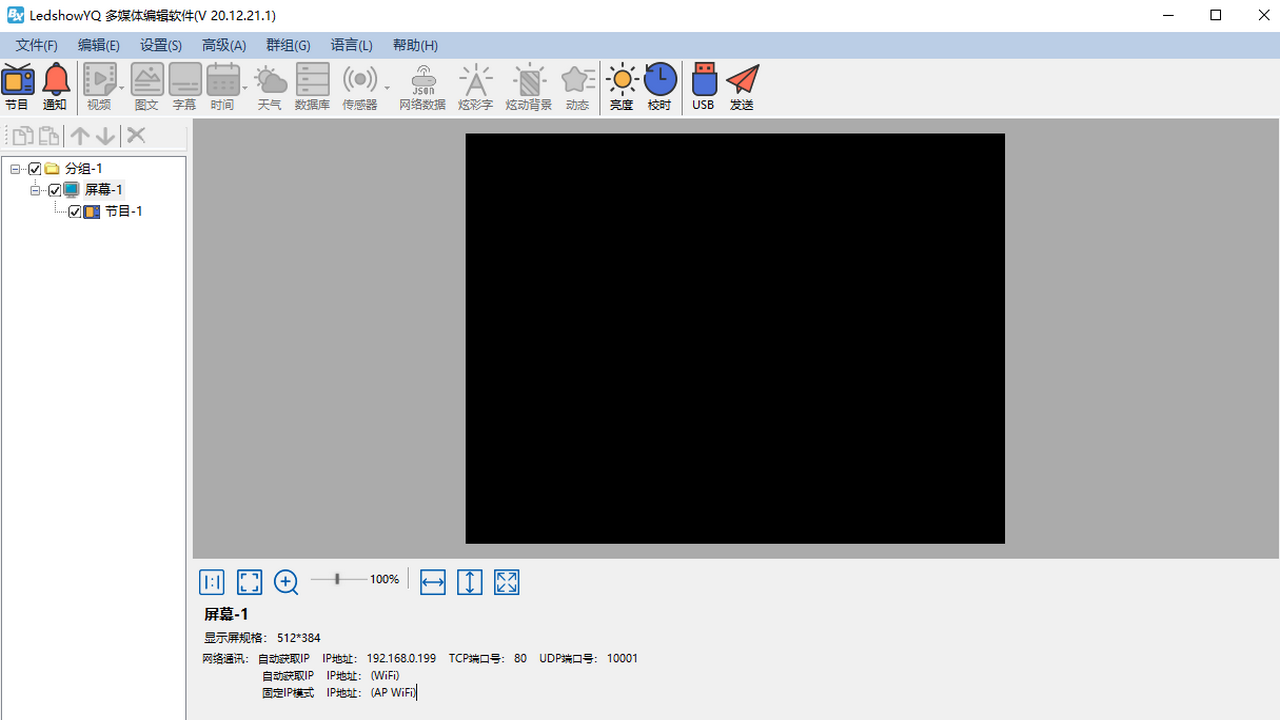Click the 节目 (Program) toolbar icon
The height and width of the screenshot is (720, 1280).
[x=18, y=86]
